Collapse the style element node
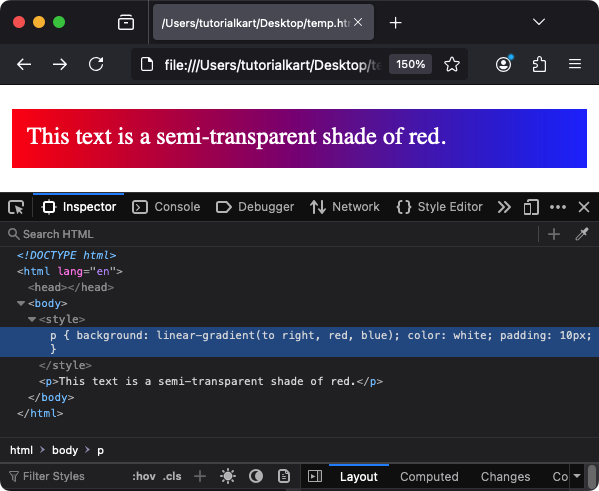The height and width of the screenshot is (491, 599). click(x=32, y=319)
